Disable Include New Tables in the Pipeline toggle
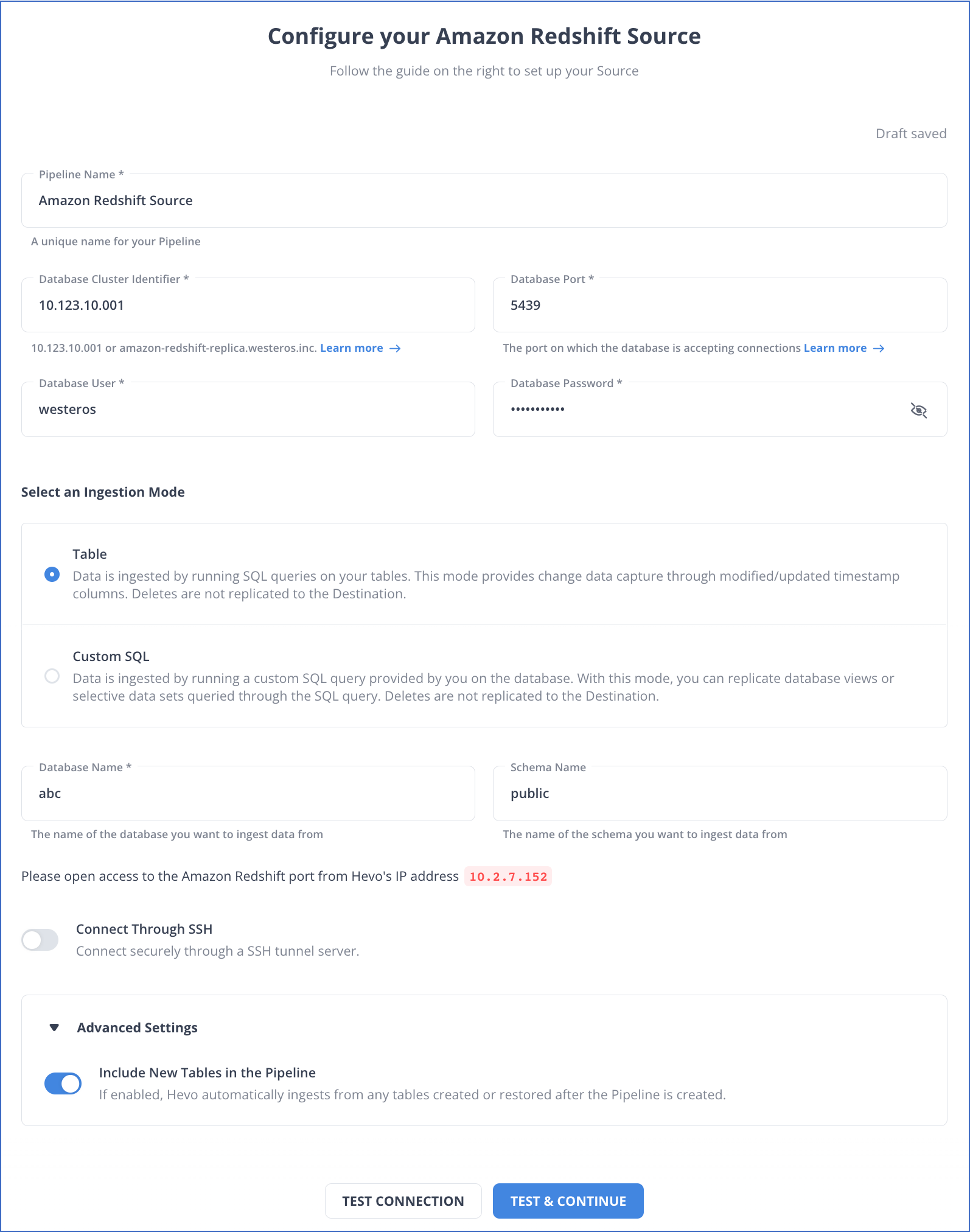 click(63, 1083)
